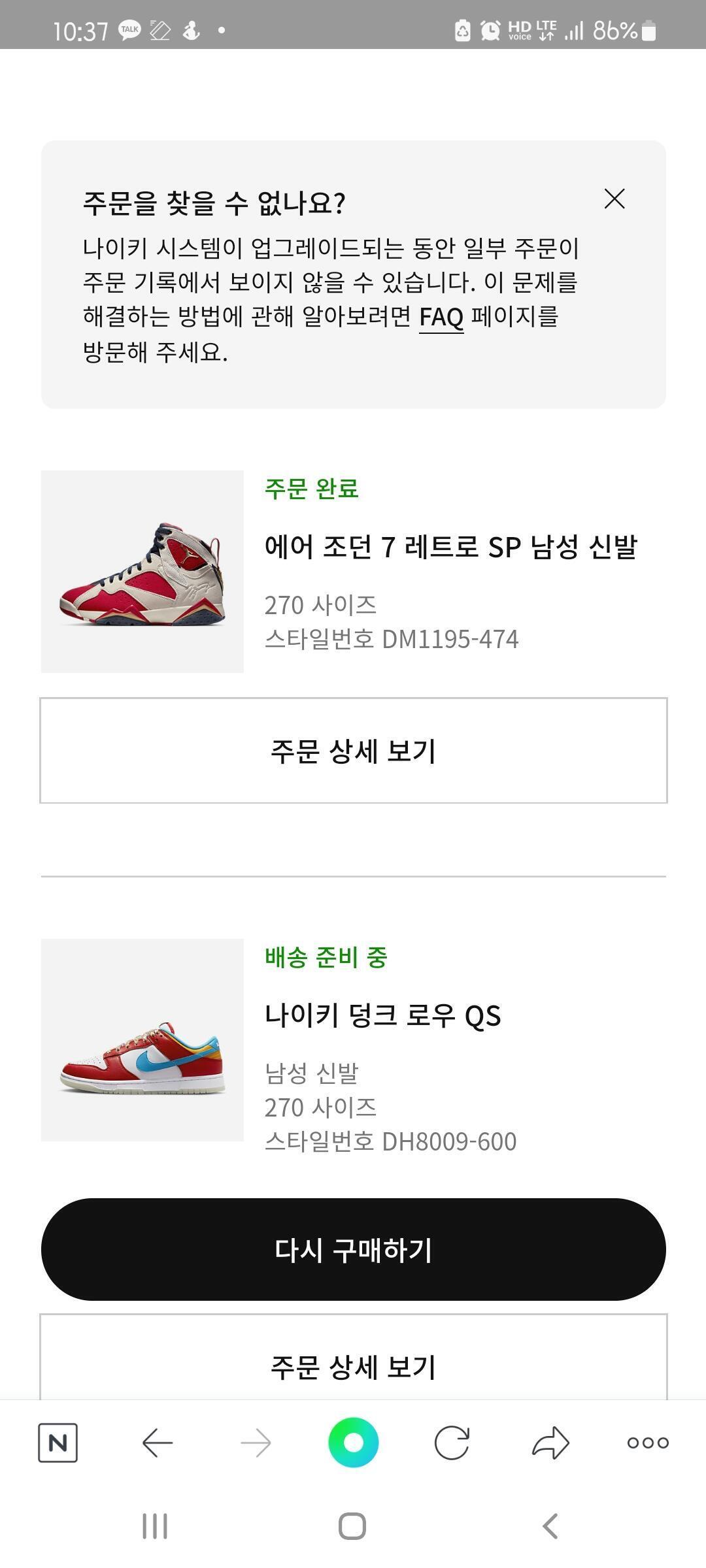Share the page with share arrow icon
Viewport: 706px width, 1568px height.
pos(550,1443)
